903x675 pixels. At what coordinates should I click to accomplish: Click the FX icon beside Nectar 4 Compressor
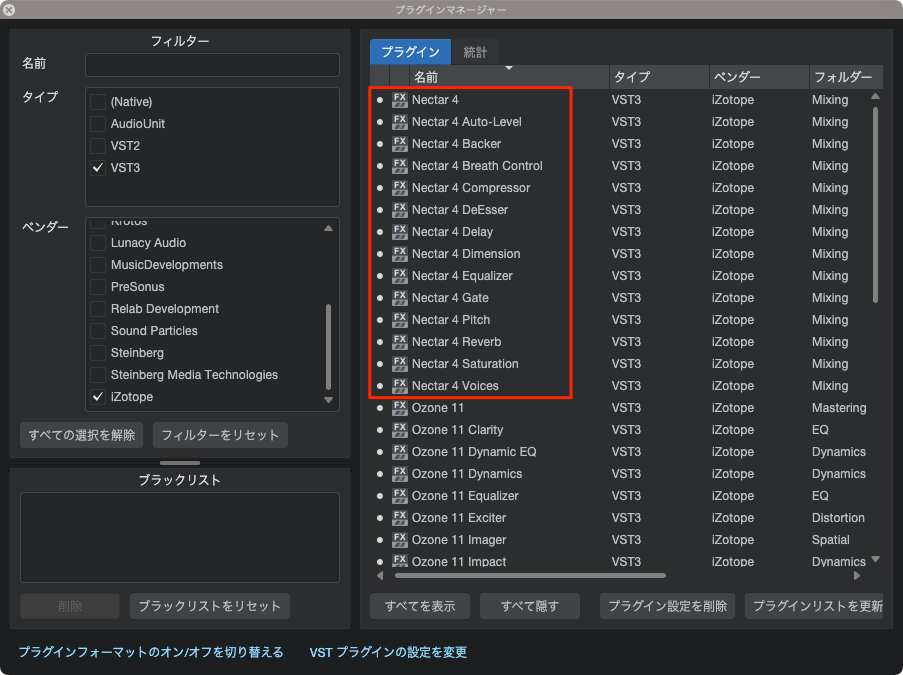(x=400, y=188)
